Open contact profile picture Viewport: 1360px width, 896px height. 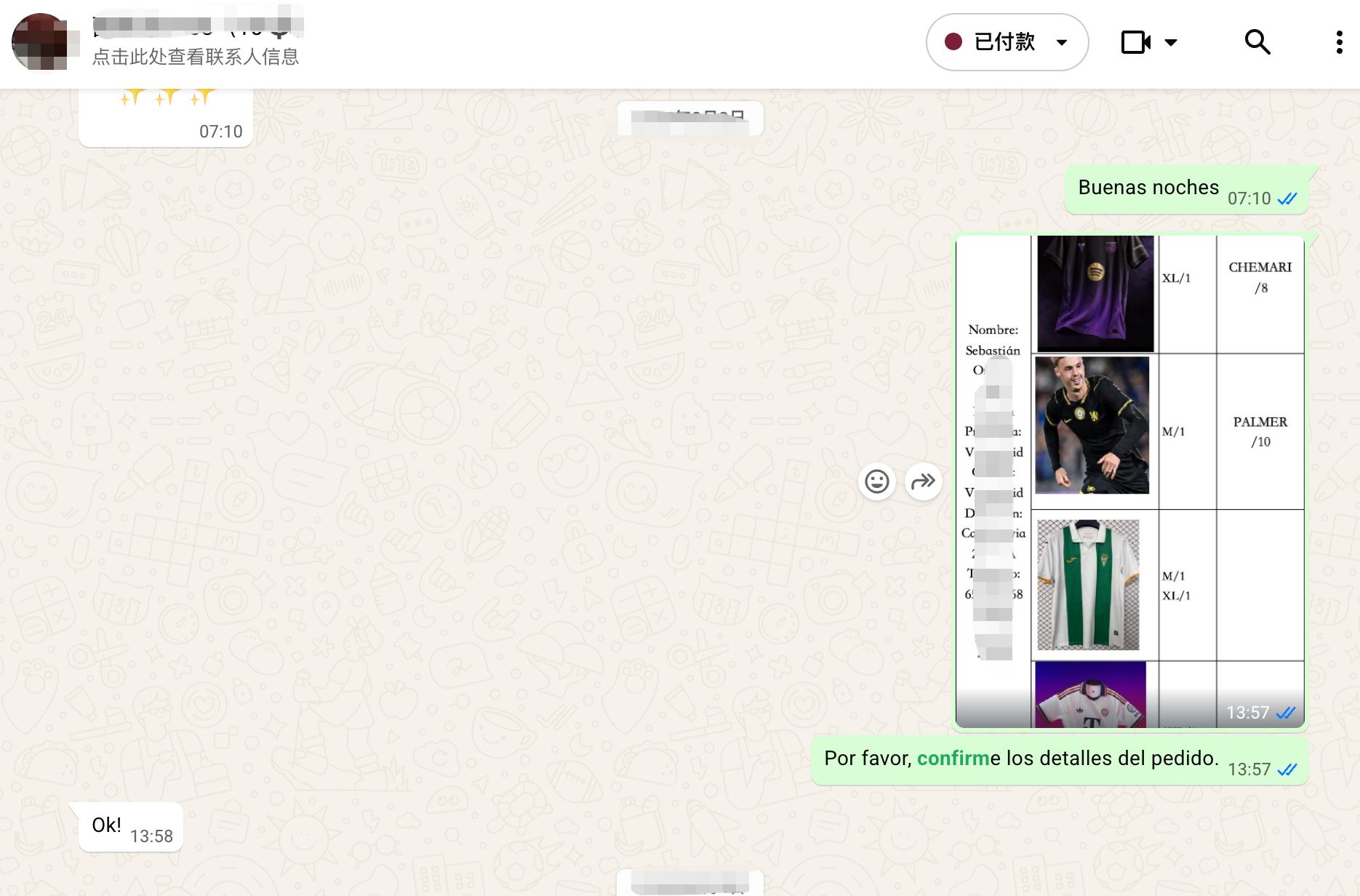(x=41, y=42)
